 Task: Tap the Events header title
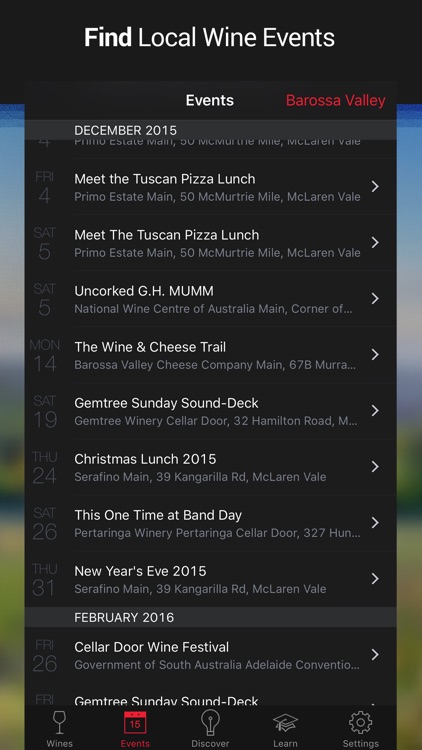pyautogui.click(x=210, y=100)
